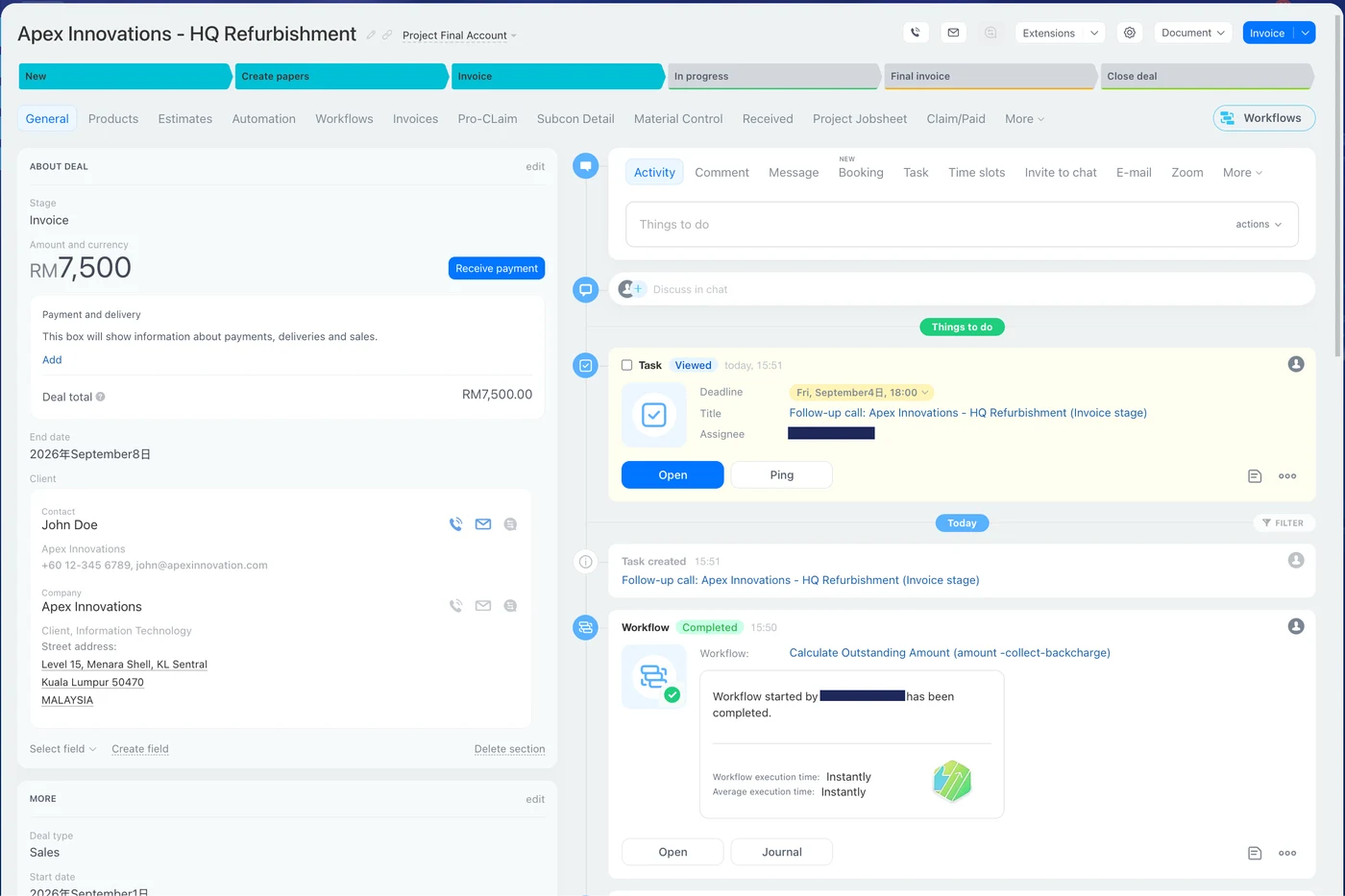Screen dimensions: 1345x896
Task: Switch to the Products tab
Action: pos(113,119)
